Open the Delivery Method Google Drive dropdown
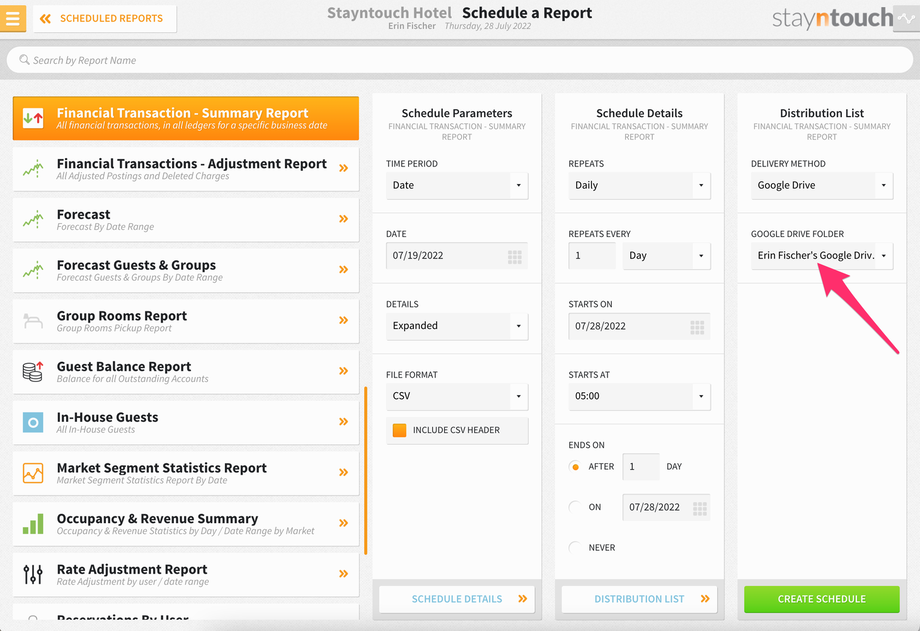This screenshot has width=920, height=631. tap(822, 185)
